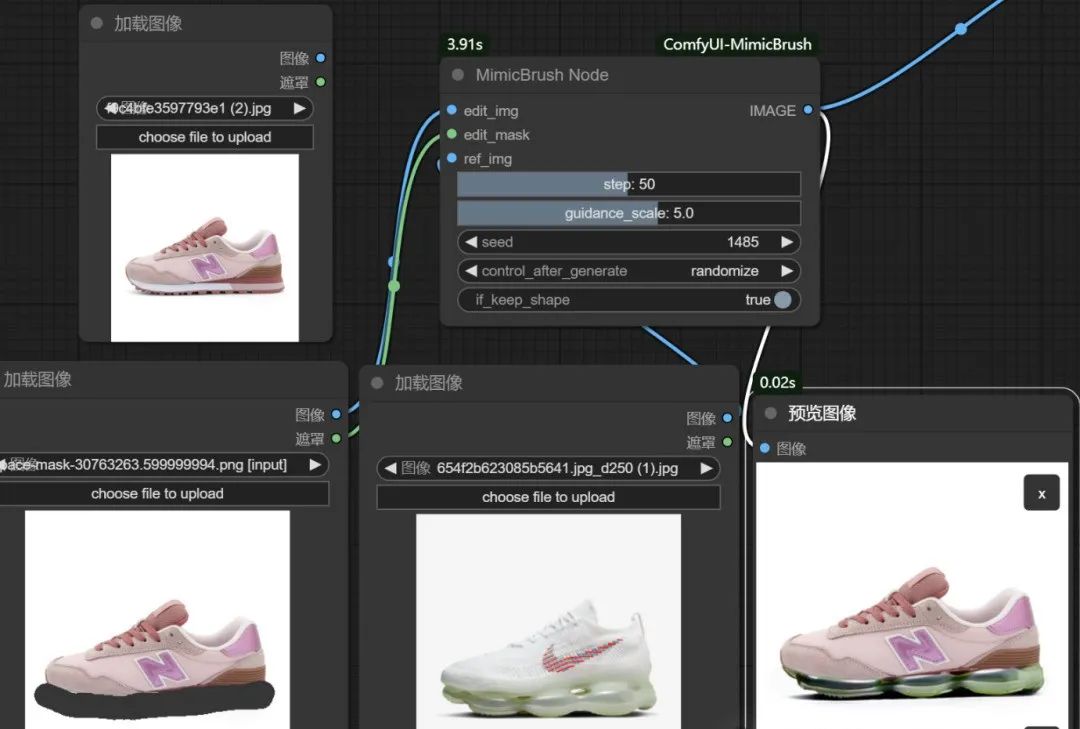Image resolution: width=1080 pixels, height=729 pixels.
Task: Click the MimicBrush Node title
Action: click(x=542, y=74)
